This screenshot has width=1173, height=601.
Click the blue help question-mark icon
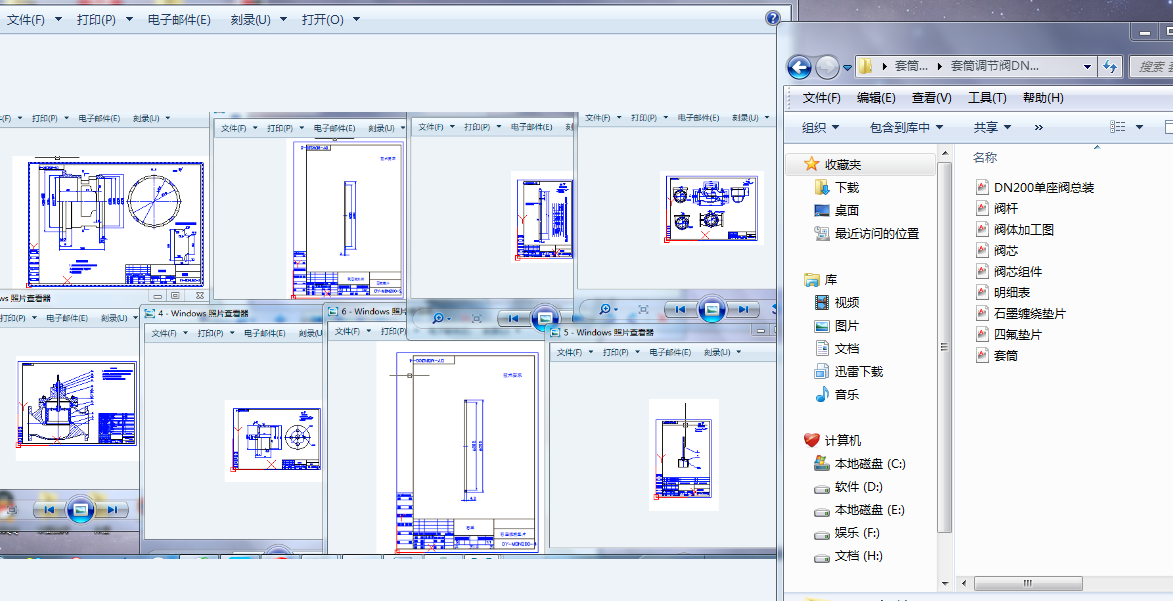(773, 19)
